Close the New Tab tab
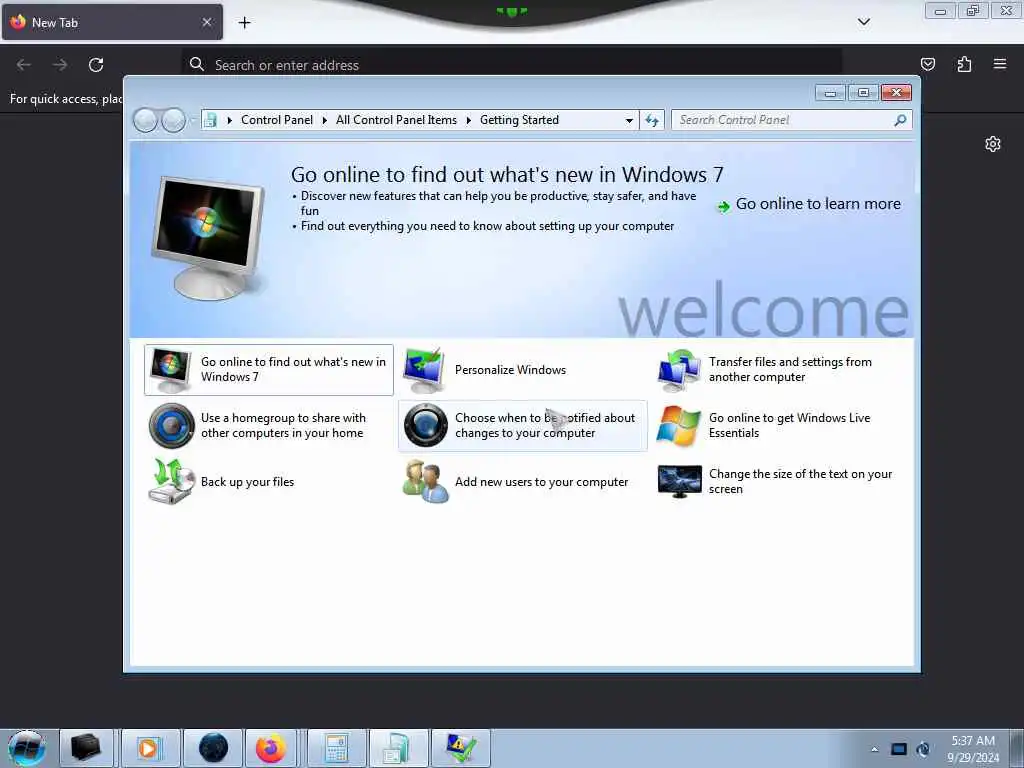 (x=207, y=22)
